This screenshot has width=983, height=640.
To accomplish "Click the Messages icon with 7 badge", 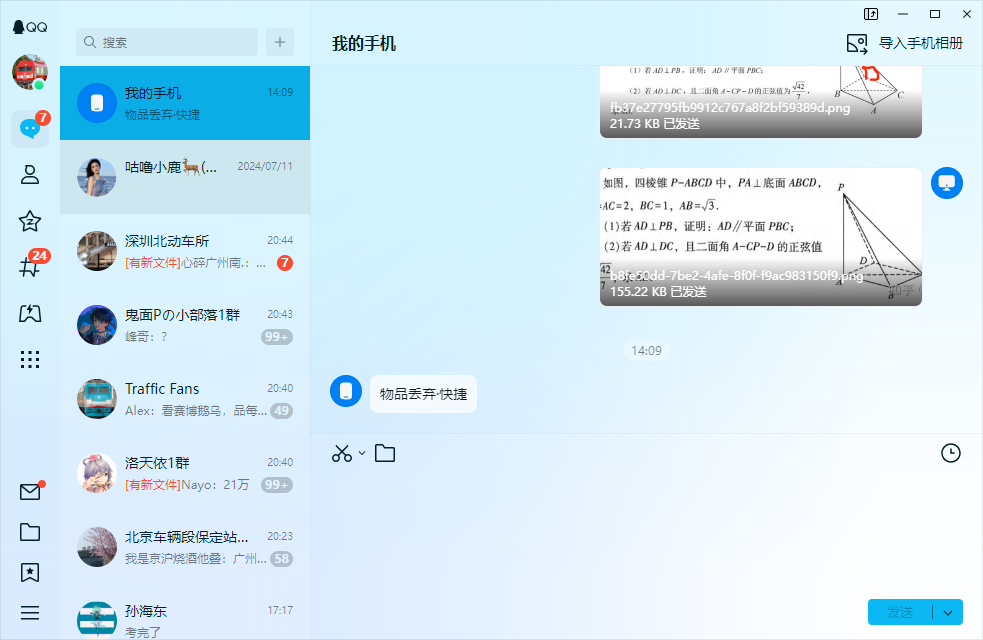I will (30, 129).
